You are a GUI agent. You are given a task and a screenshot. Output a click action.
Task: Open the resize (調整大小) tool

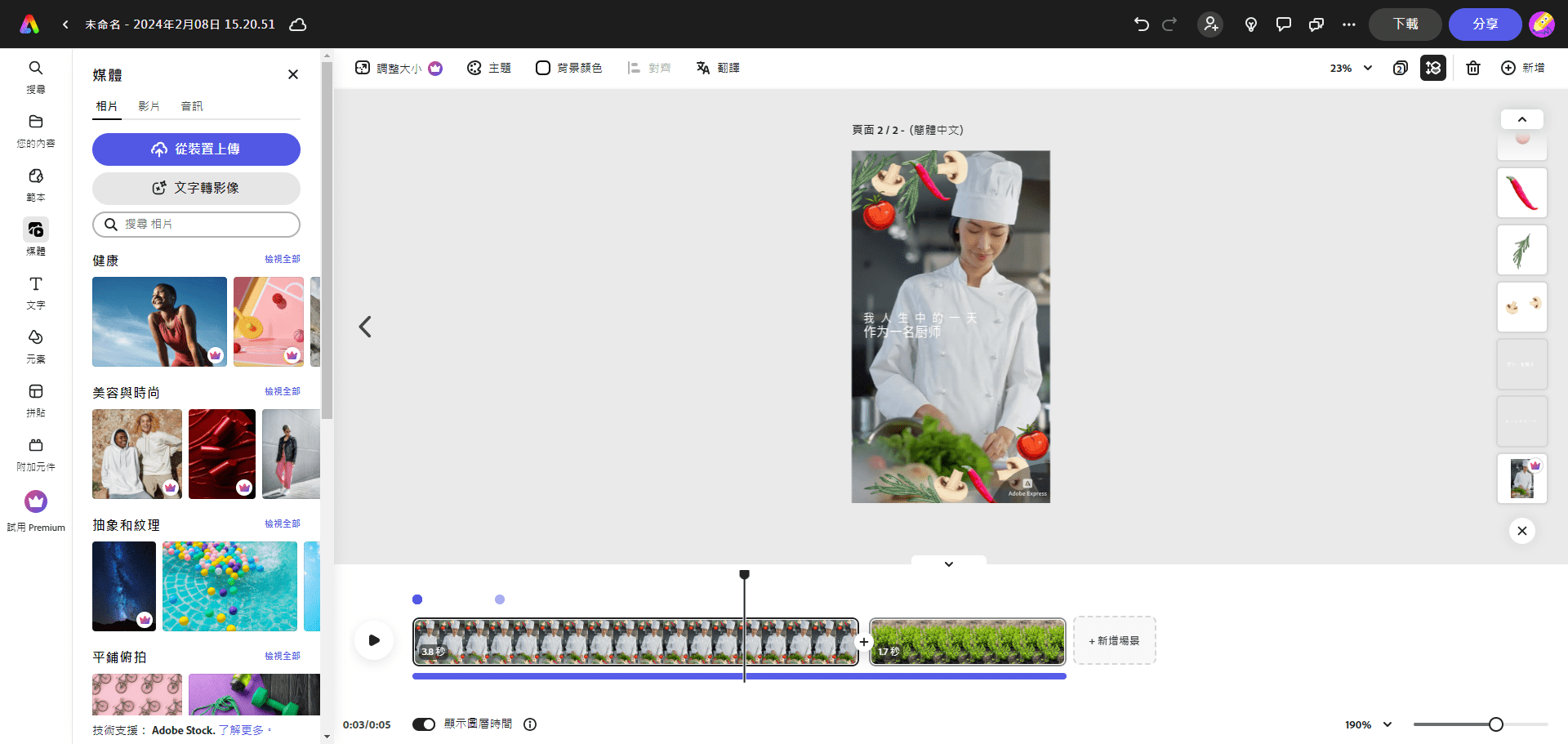click(x=399, y=68)
